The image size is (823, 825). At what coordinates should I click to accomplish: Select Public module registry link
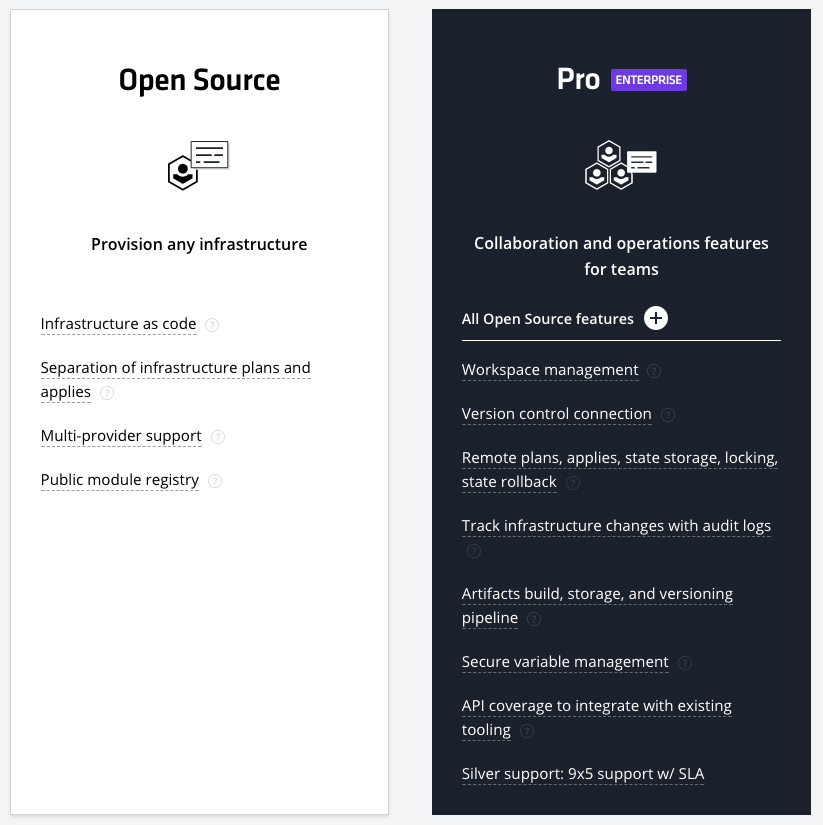120,480
